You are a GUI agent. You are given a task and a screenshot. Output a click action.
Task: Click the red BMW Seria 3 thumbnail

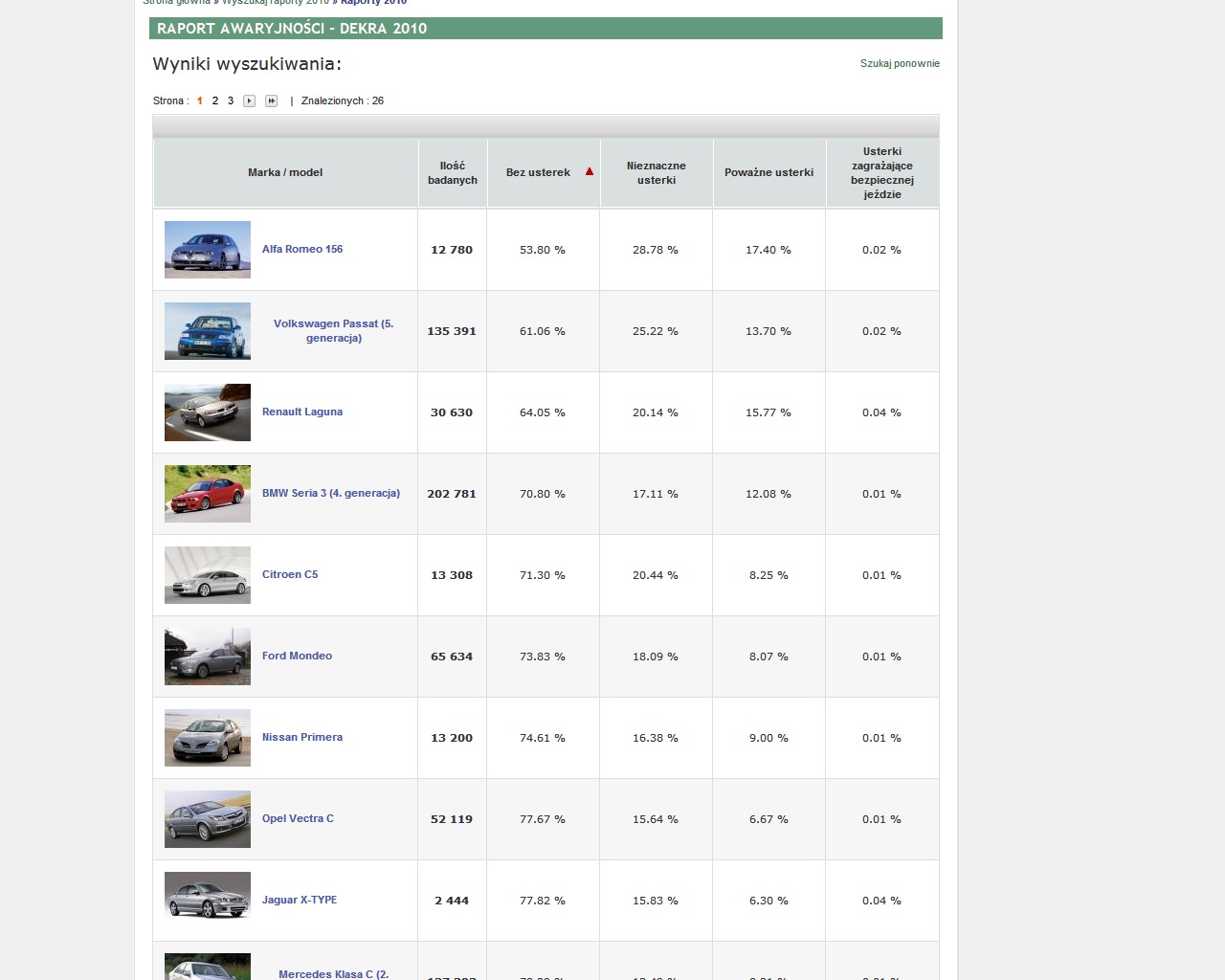point(208,494)
